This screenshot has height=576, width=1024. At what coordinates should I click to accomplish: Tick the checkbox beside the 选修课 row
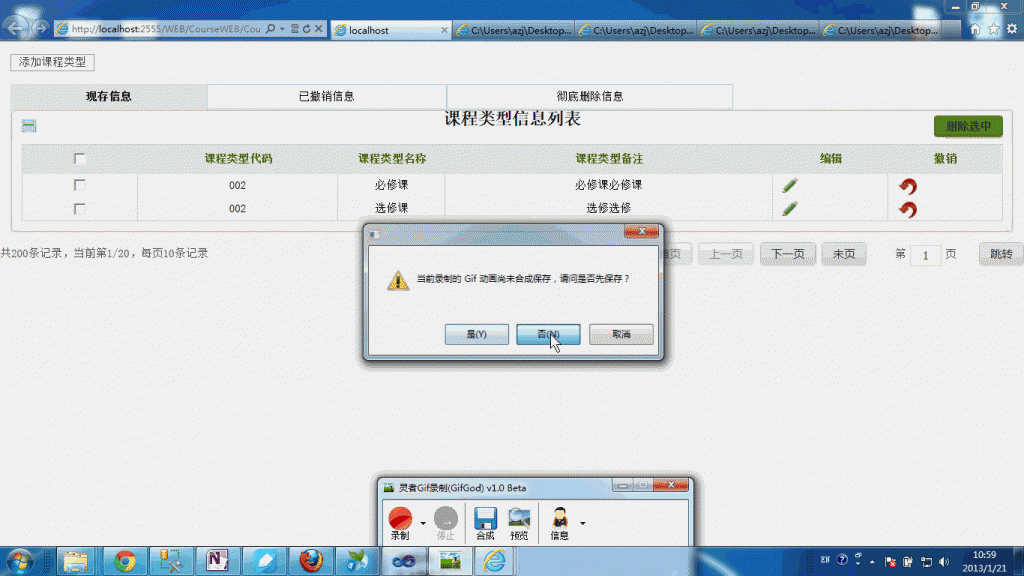pos(81,209)
